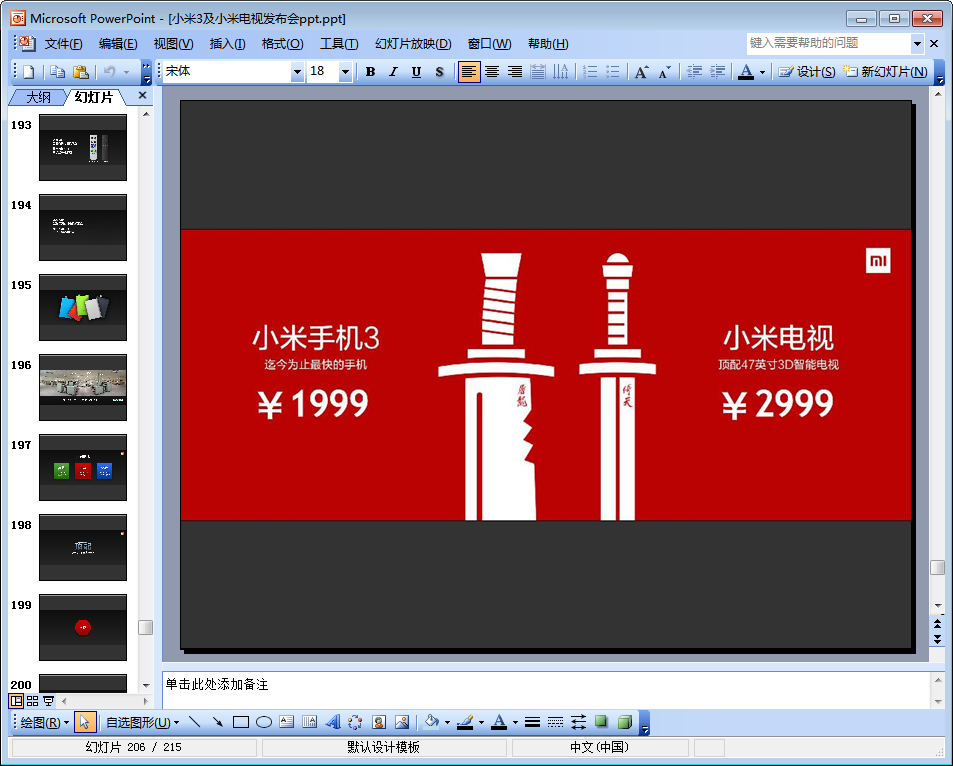Switch to the 幻灯片 slides tab

[94, 97]
